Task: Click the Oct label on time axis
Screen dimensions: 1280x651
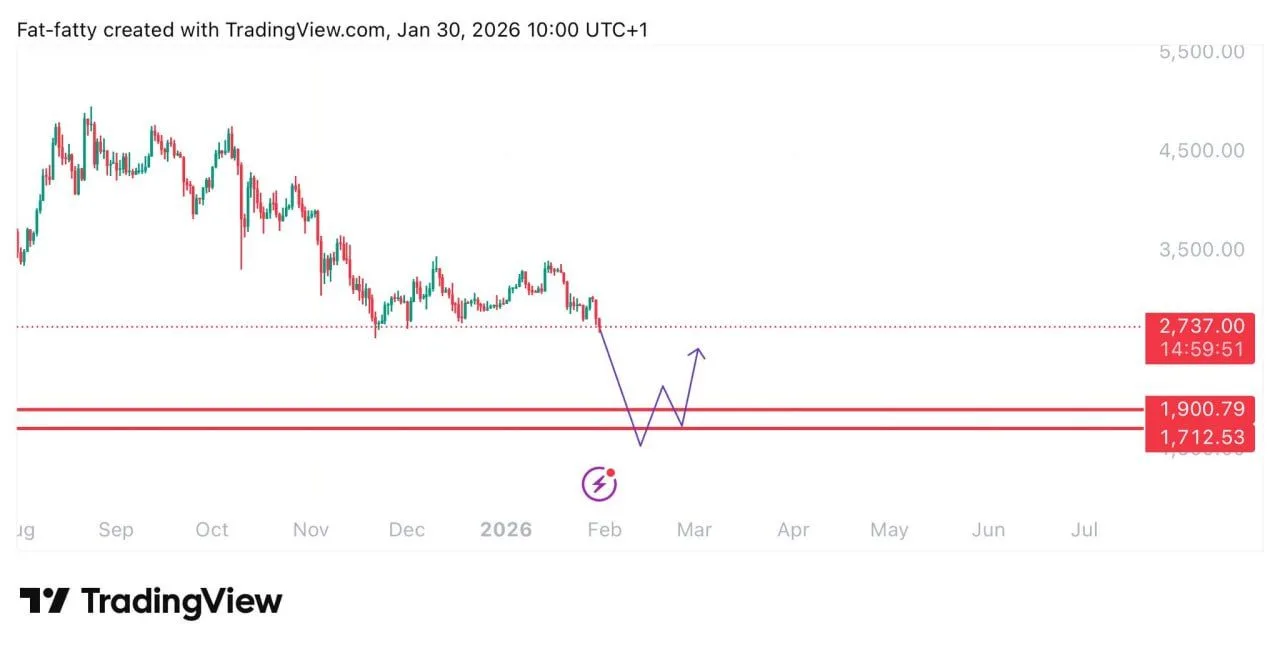Action: coord(212,530)
